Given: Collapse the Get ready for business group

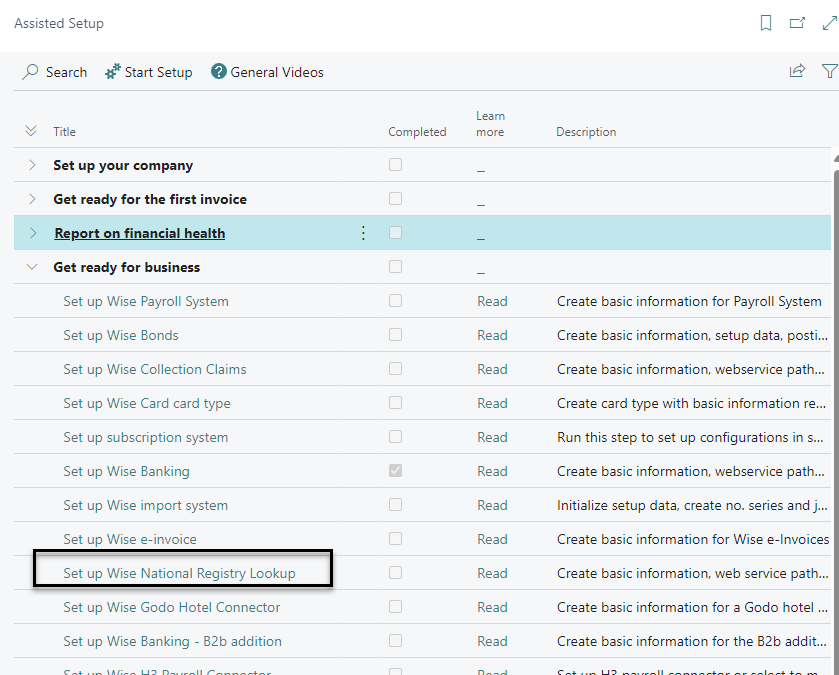Looking at the screenshot, I should 32,267.
